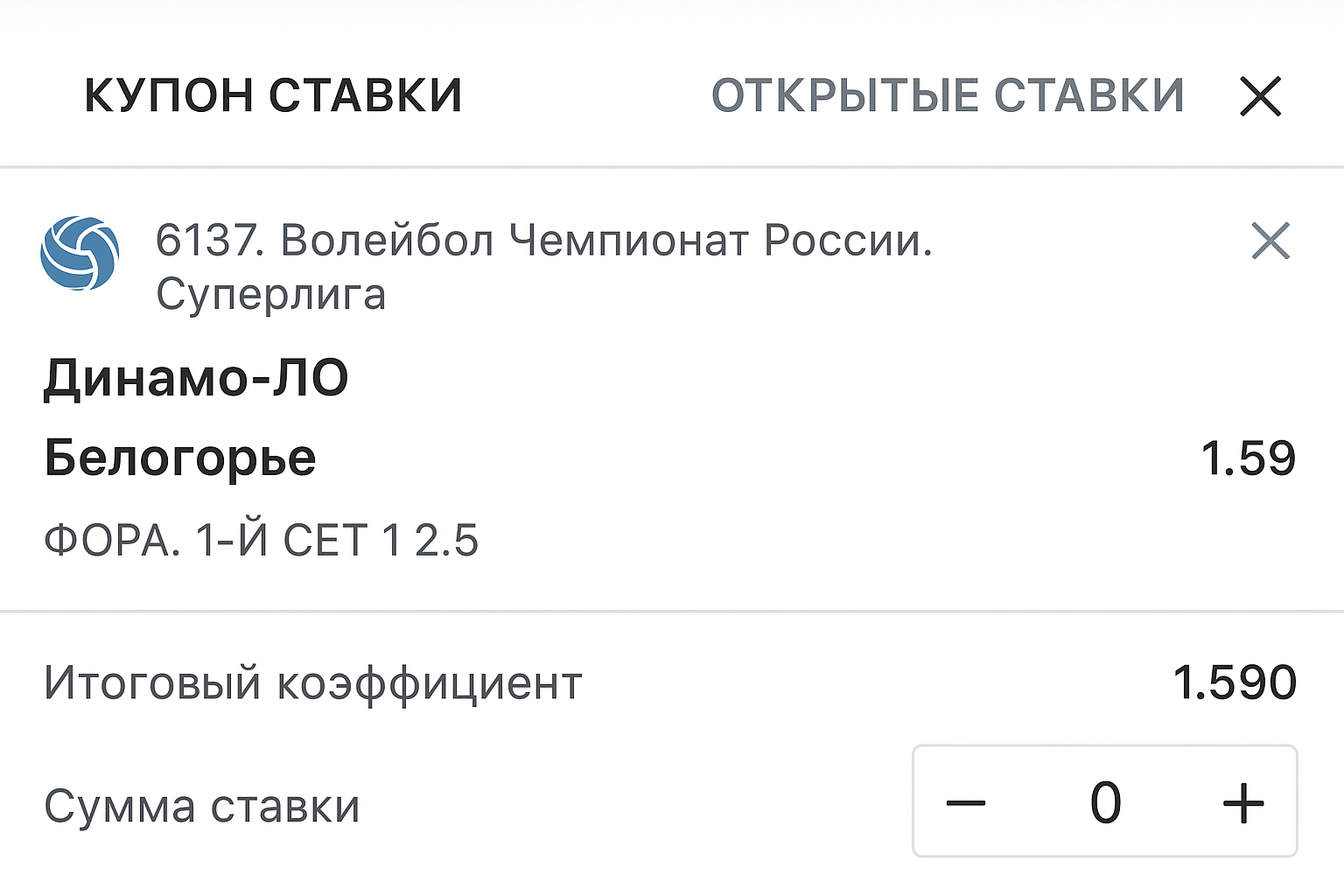Remove the Динамо-ЛО vs Белогорье selection
This screenshot has width=1344, height=896.
click(1270, 241)
